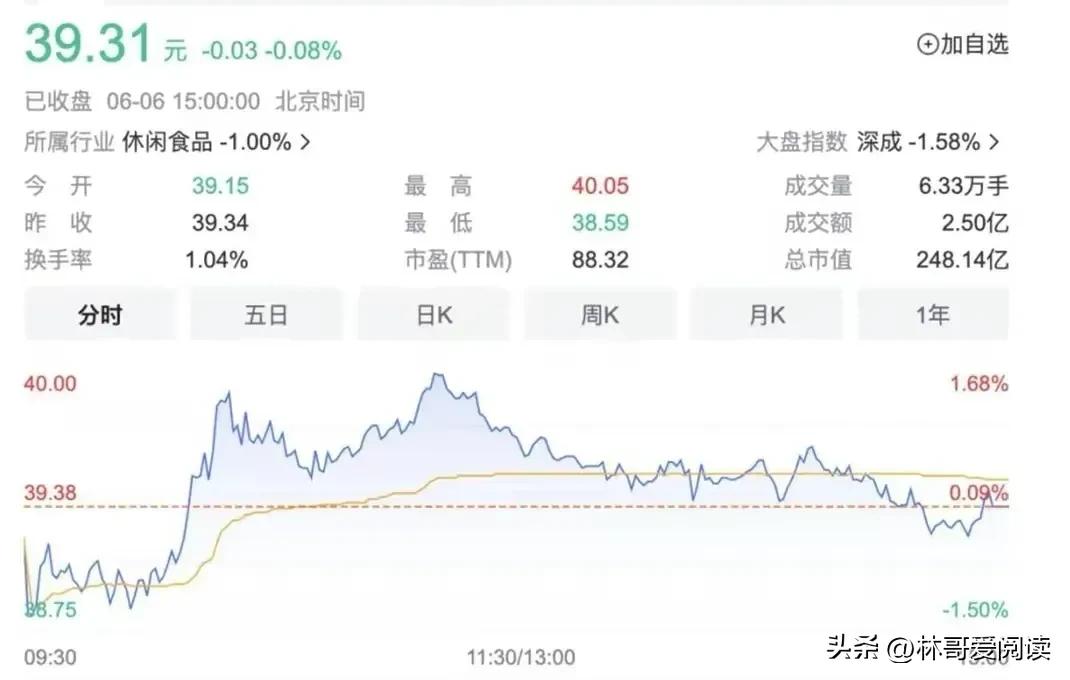Viewport: 1070px width, 680px height.
Task: Select the 周K weekly tab
Action: (600, 314)
